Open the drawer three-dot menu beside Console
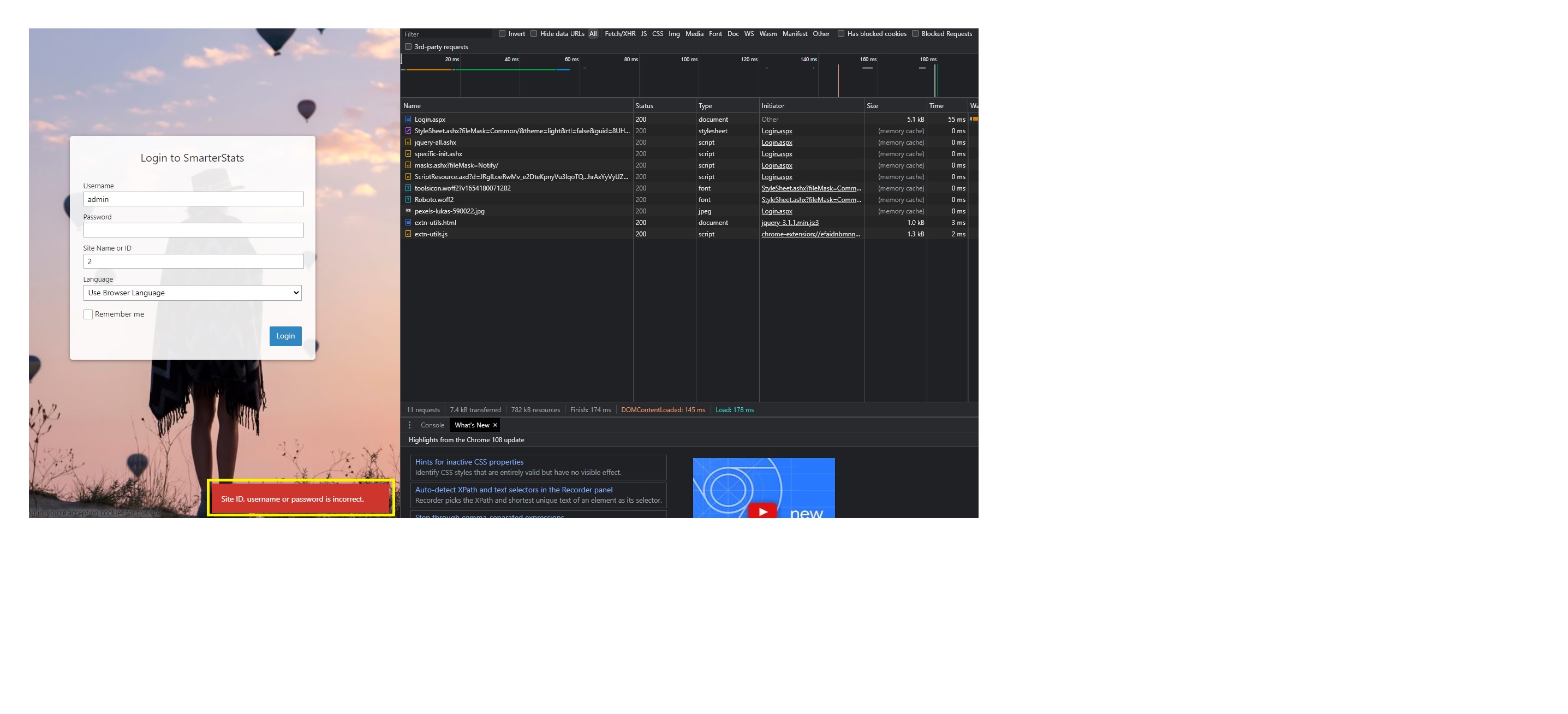Image resolution: width=1568 pixels, height=714 pixels. click(410, 425)
